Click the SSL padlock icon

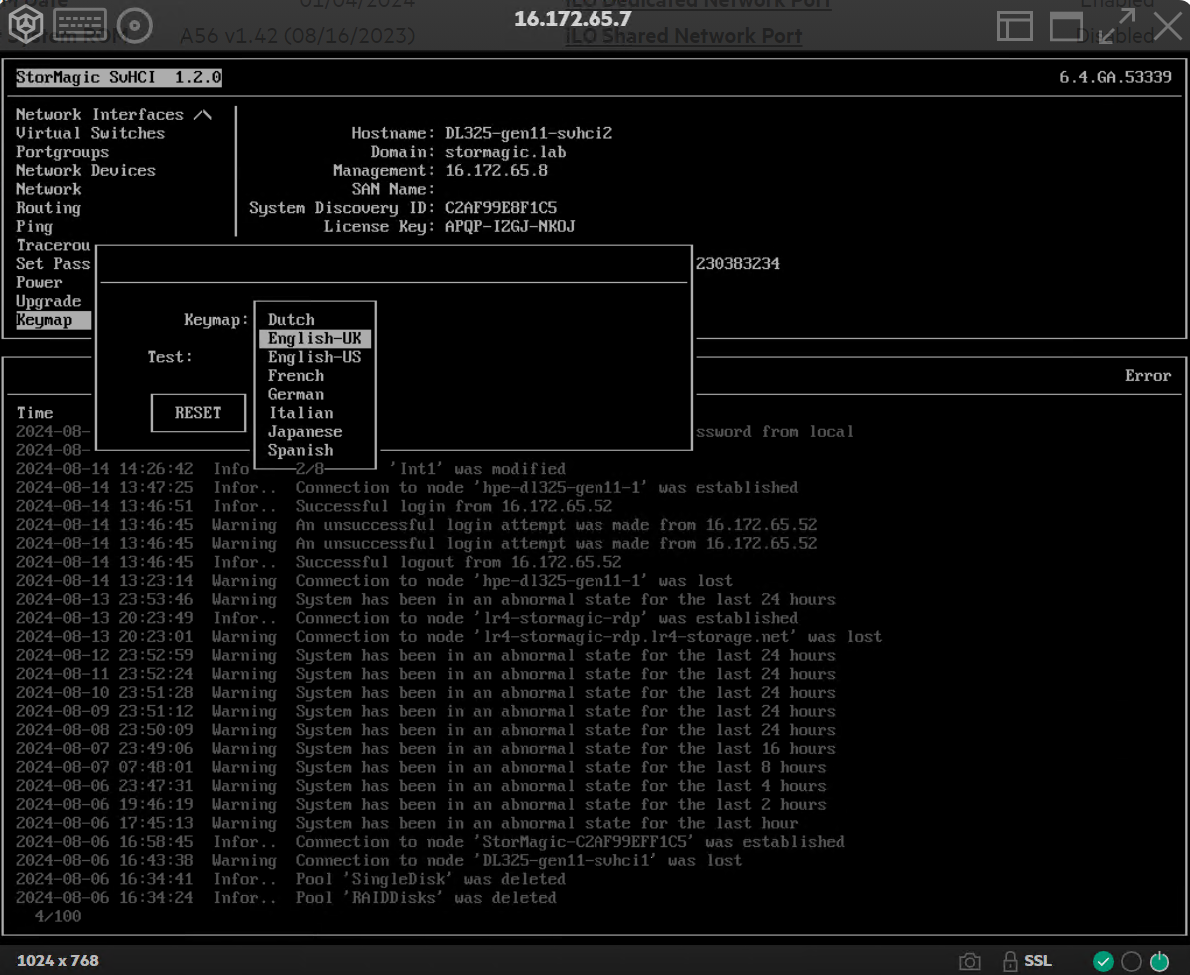(1010, 961)
